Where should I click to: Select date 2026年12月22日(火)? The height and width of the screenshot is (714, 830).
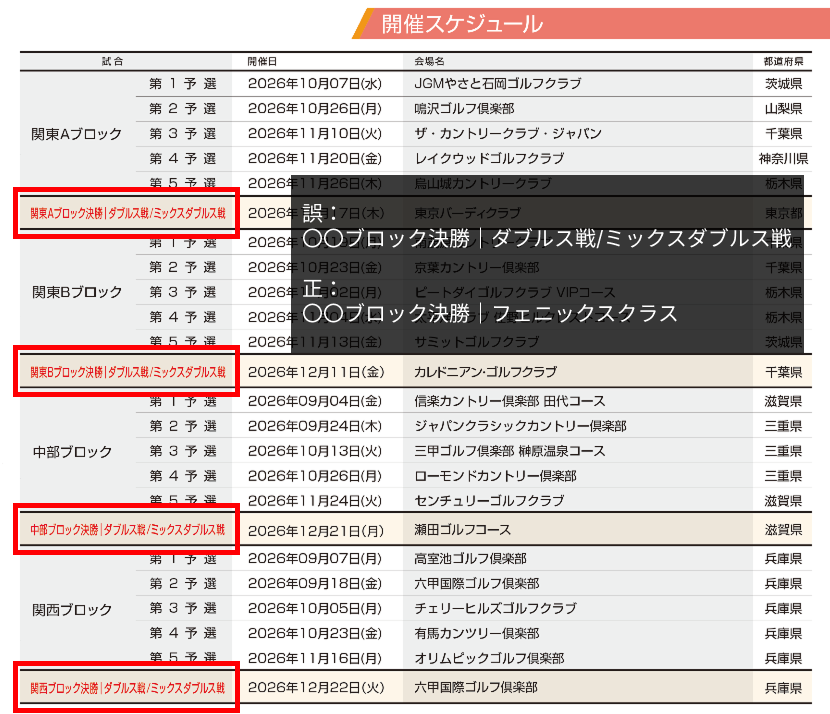pyautogui.click(x=316, y=688)
